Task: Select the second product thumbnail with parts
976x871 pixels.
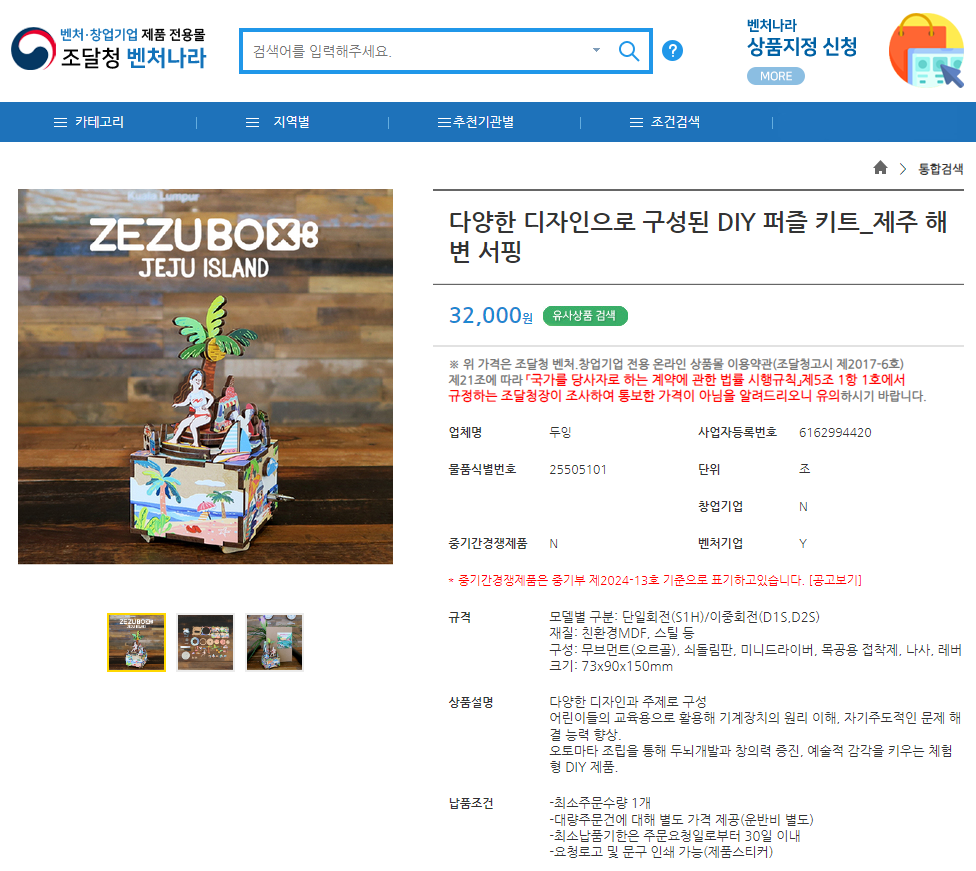Action: click(x=205, y=643)
